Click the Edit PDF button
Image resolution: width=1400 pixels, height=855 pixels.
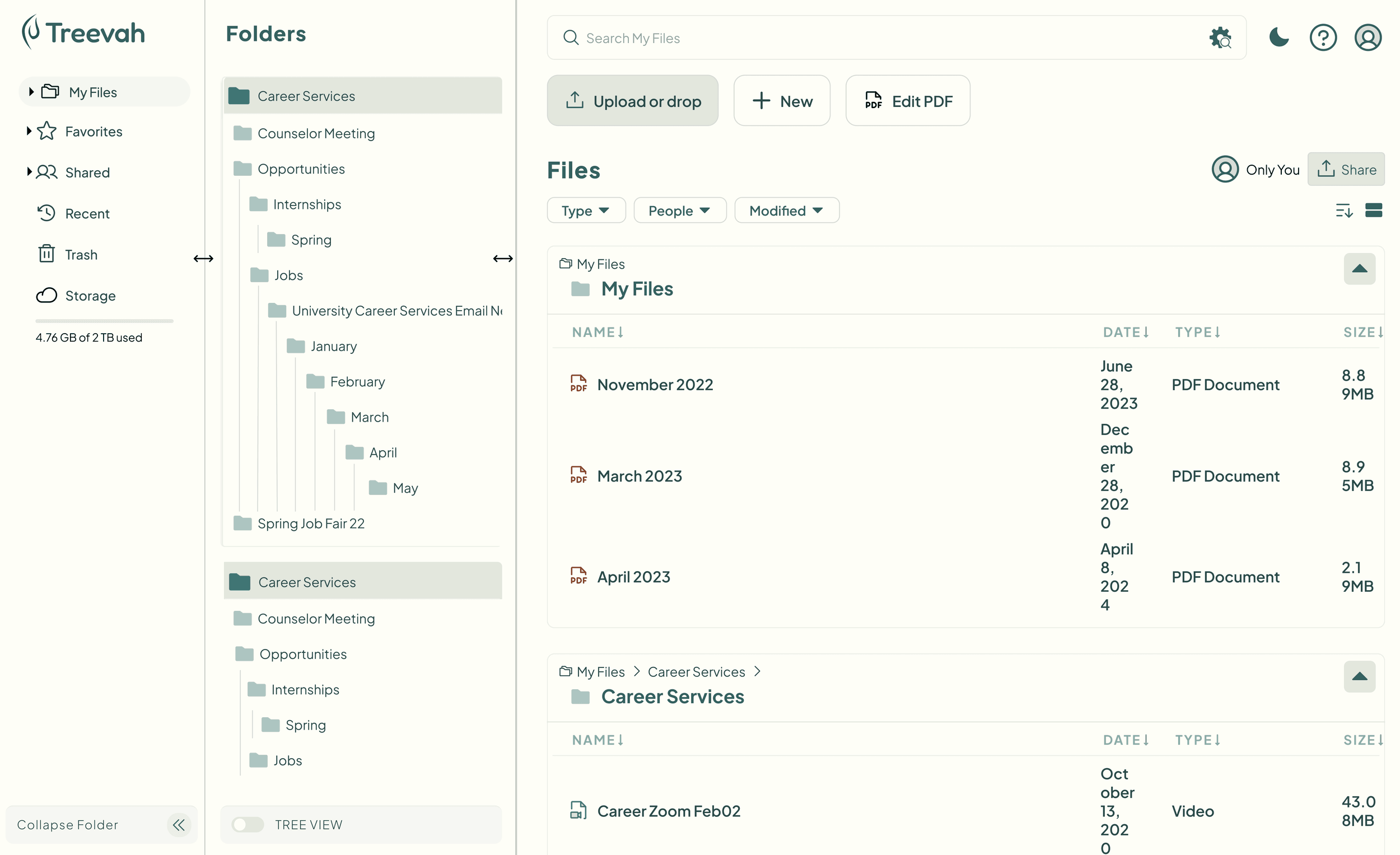[907, 101]
